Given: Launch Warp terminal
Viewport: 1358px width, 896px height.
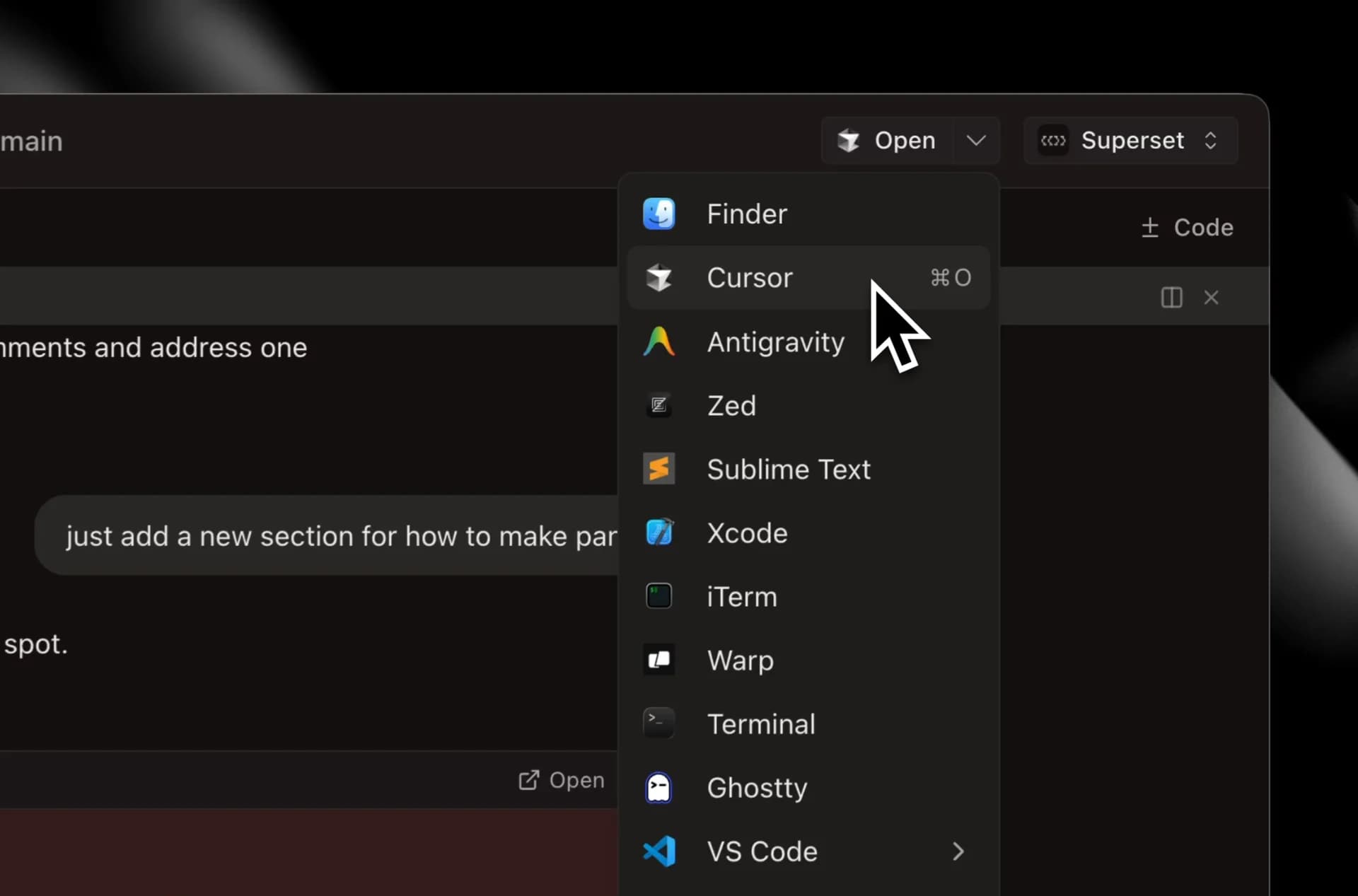Looking at the screenshot, I should [741, 660].
